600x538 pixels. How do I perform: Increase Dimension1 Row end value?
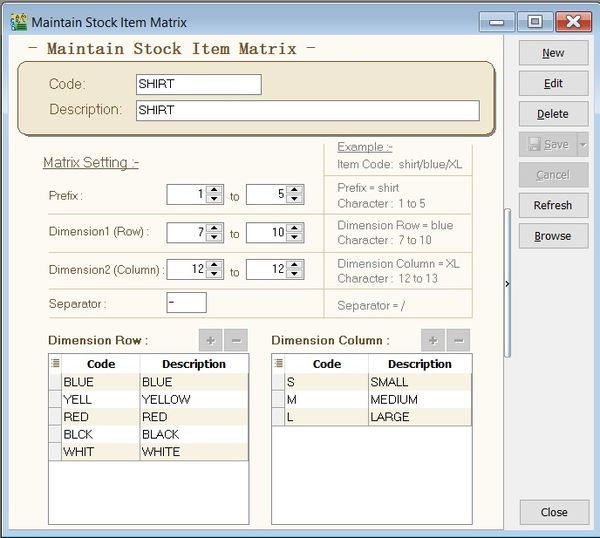click(293, 227)
